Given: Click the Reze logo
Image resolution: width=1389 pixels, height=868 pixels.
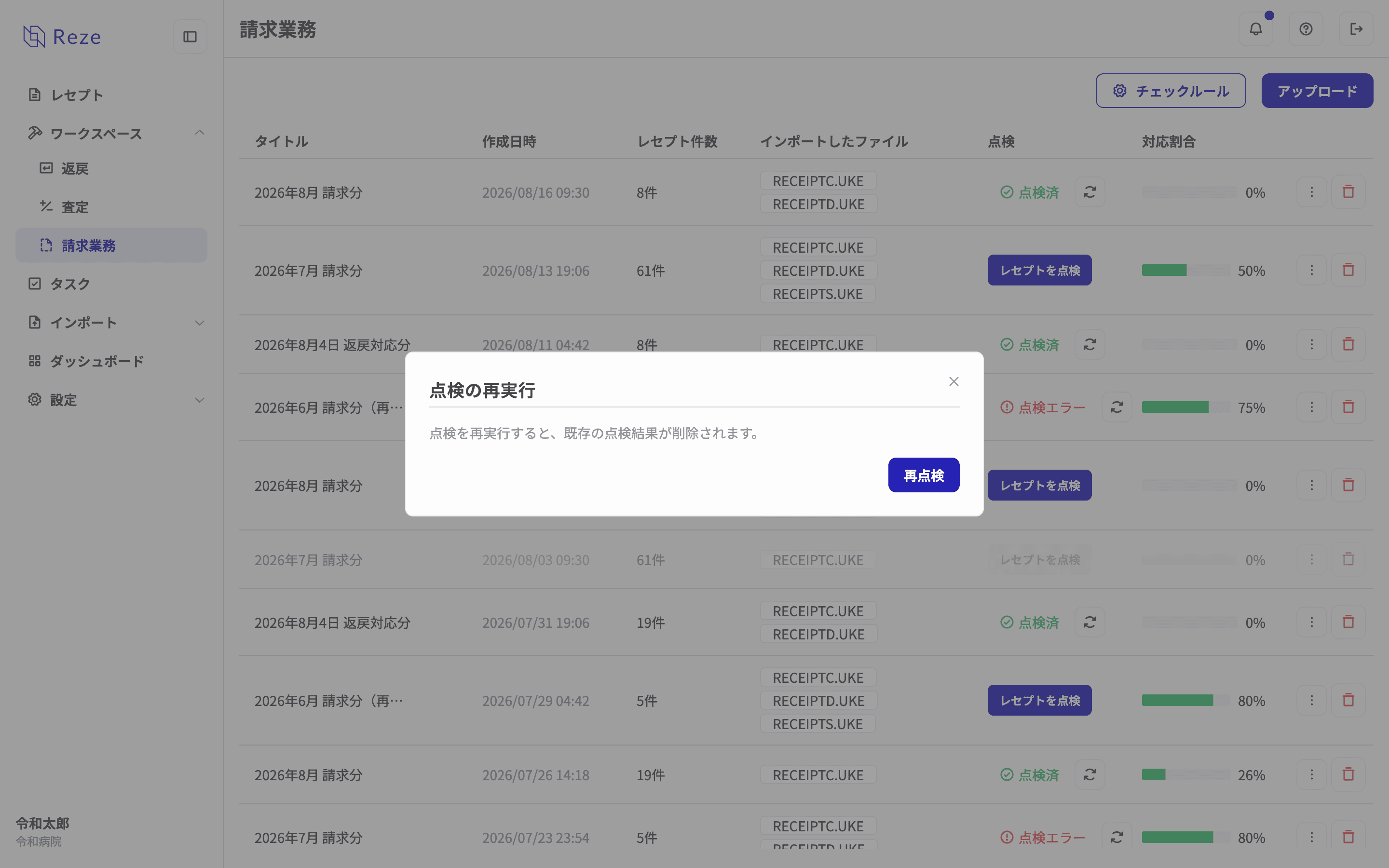Looking at the screenshot, I should tap(62, 37).
